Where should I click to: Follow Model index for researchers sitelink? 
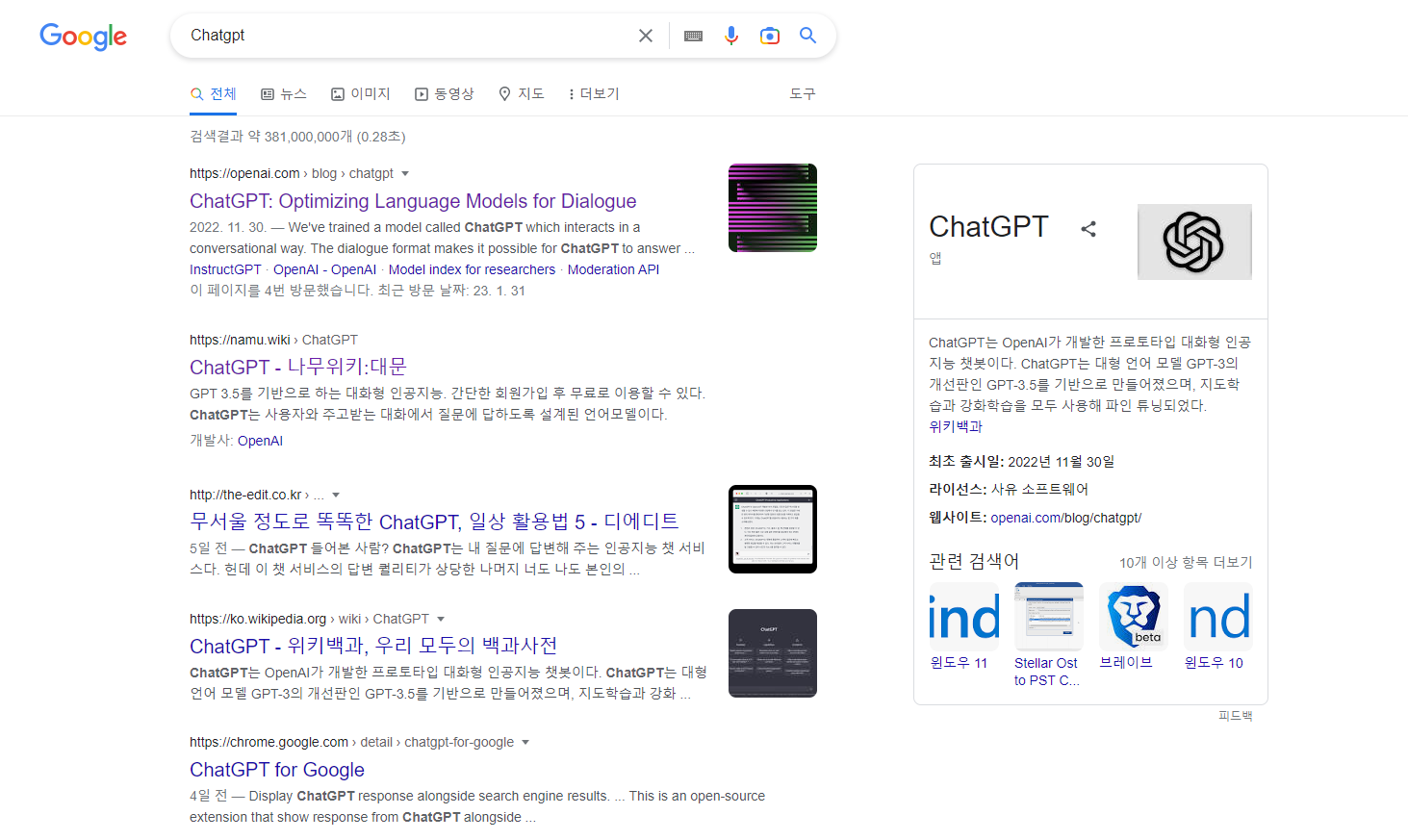pos(472,269)
